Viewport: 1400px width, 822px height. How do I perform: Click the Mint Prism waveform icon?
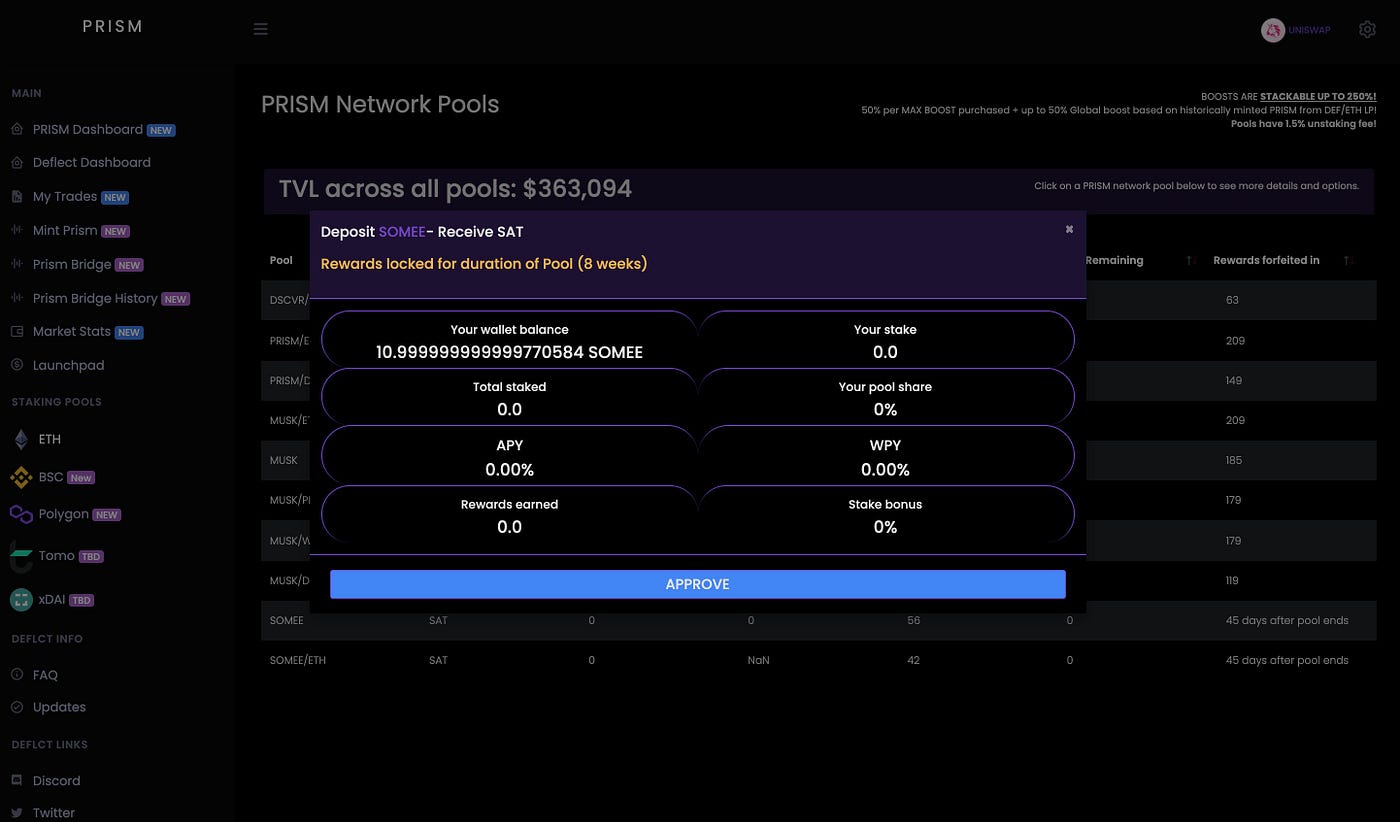click(x=17, y=231)
